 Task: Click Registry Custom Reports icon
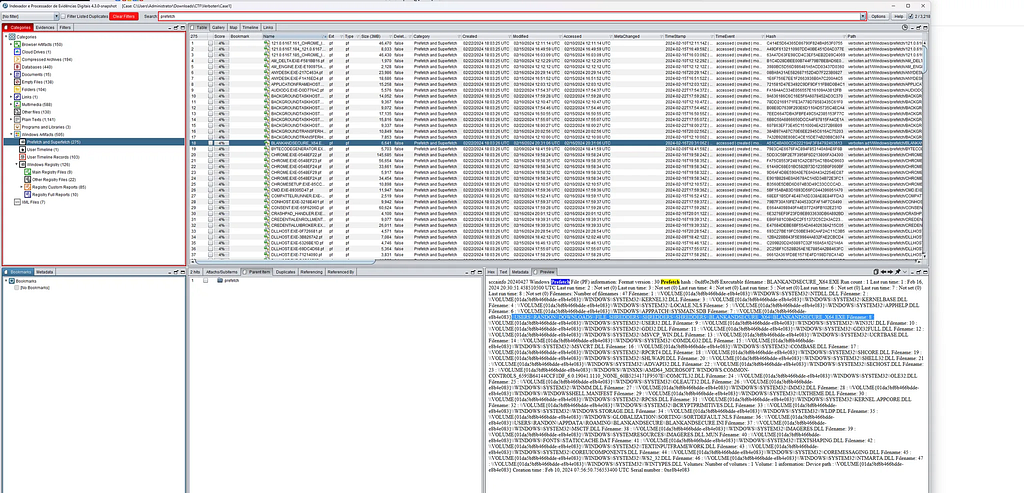pos(27,187)
